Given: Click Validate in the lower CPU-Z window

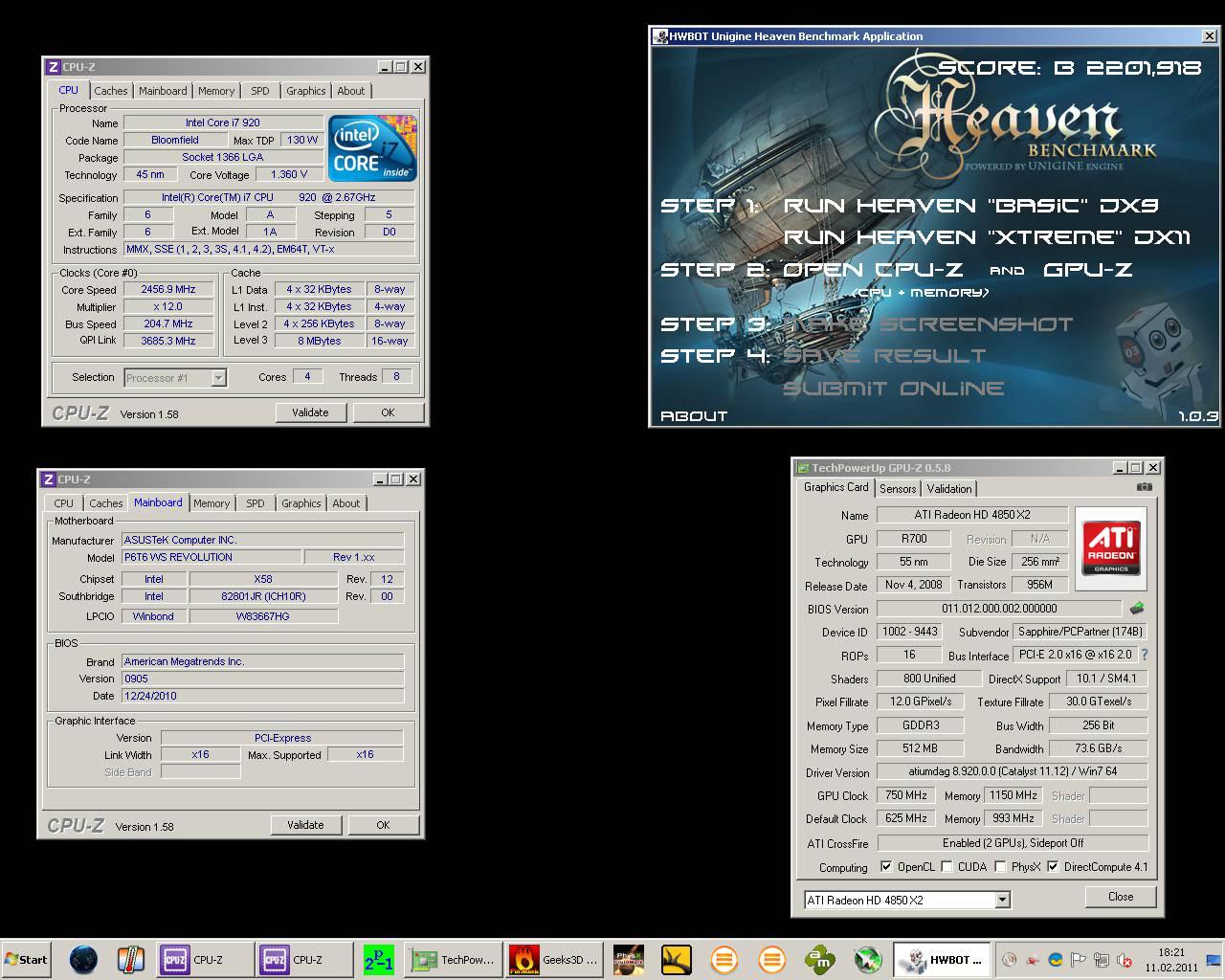Looking at the screenshot, I should click(305, 825).
